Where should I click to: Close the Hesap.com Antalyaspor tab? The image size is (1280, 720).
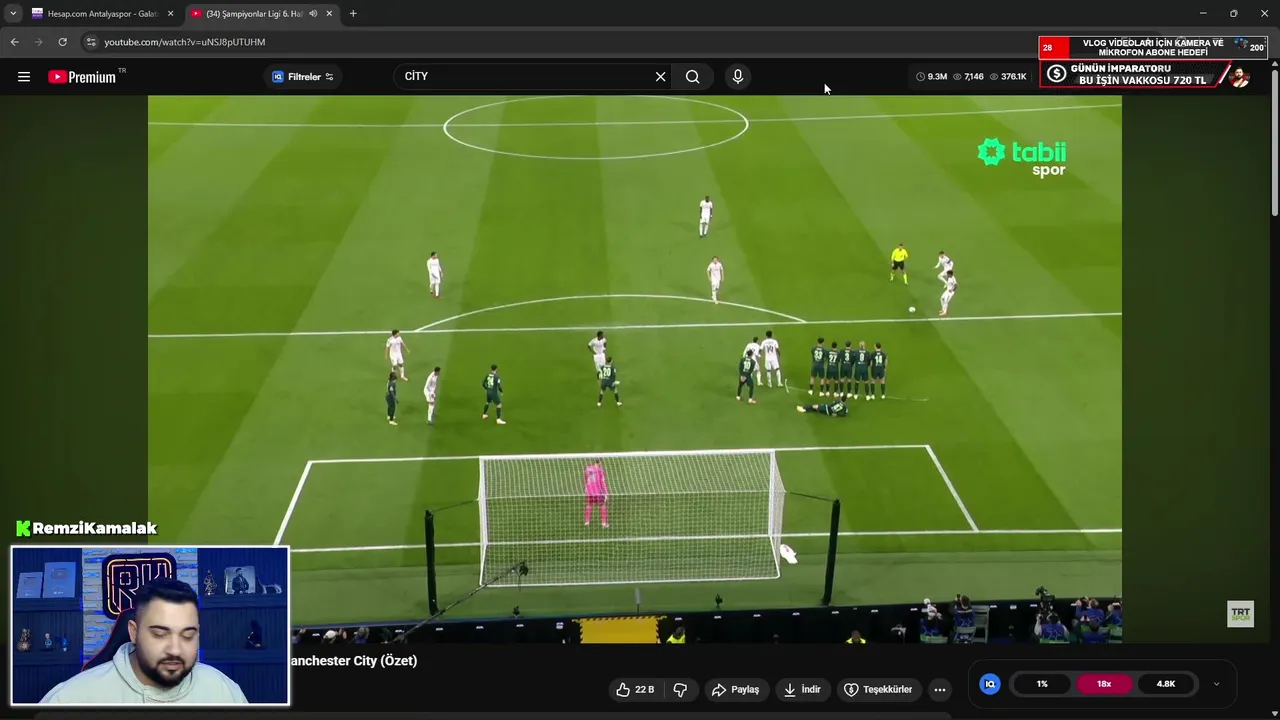click(170, 14)
